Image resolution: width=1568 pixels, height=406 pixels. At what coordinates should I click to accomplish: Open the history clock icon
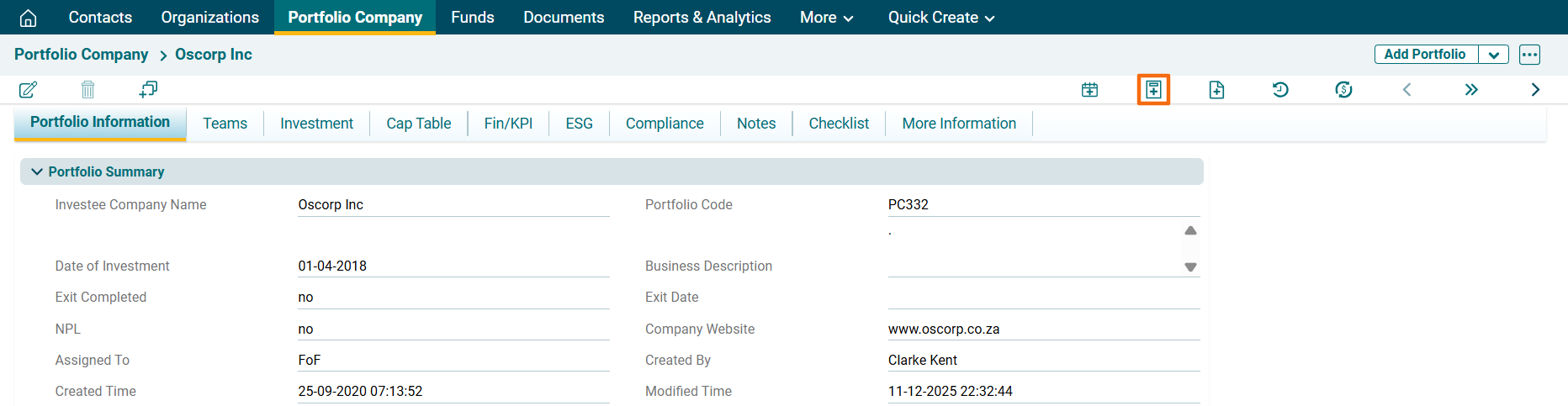1280,90
